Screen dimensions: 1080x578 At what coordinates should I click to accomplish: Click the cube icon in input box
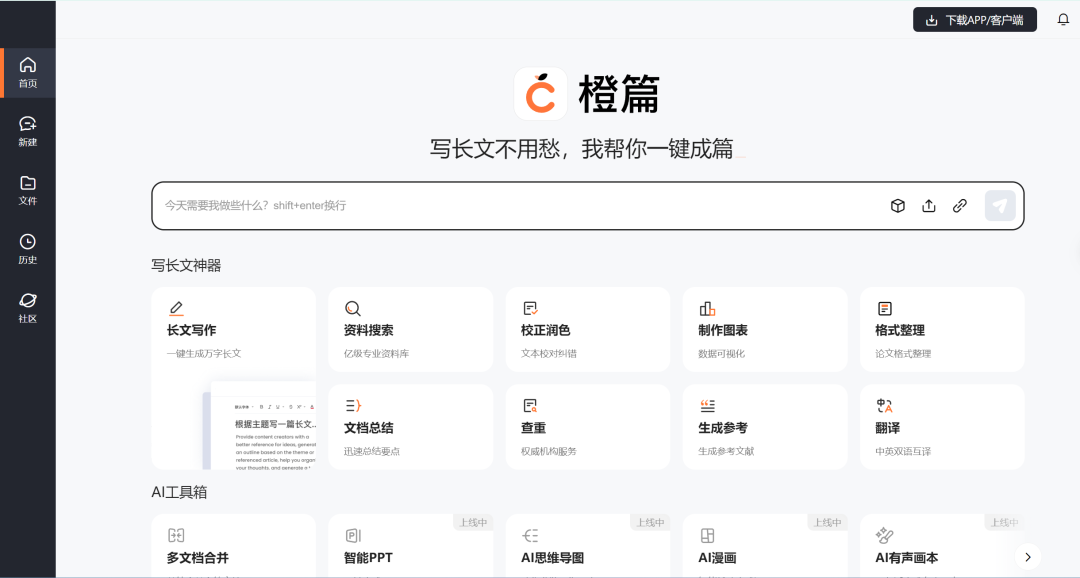pyautogui.click(x=897, y=205)
